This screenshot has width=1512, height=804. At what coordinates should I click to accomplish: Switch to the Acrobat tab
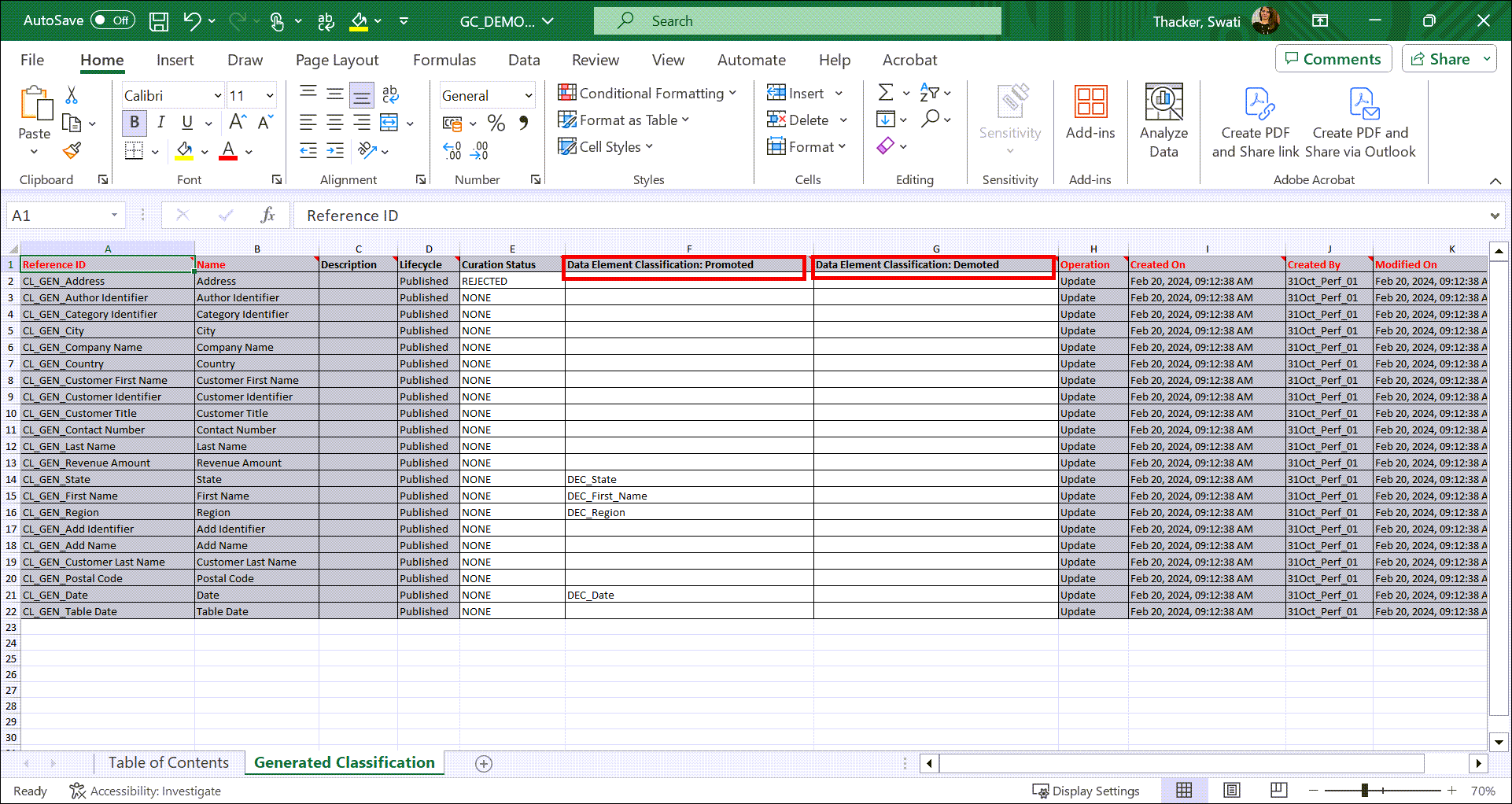(x=909, y=60)
